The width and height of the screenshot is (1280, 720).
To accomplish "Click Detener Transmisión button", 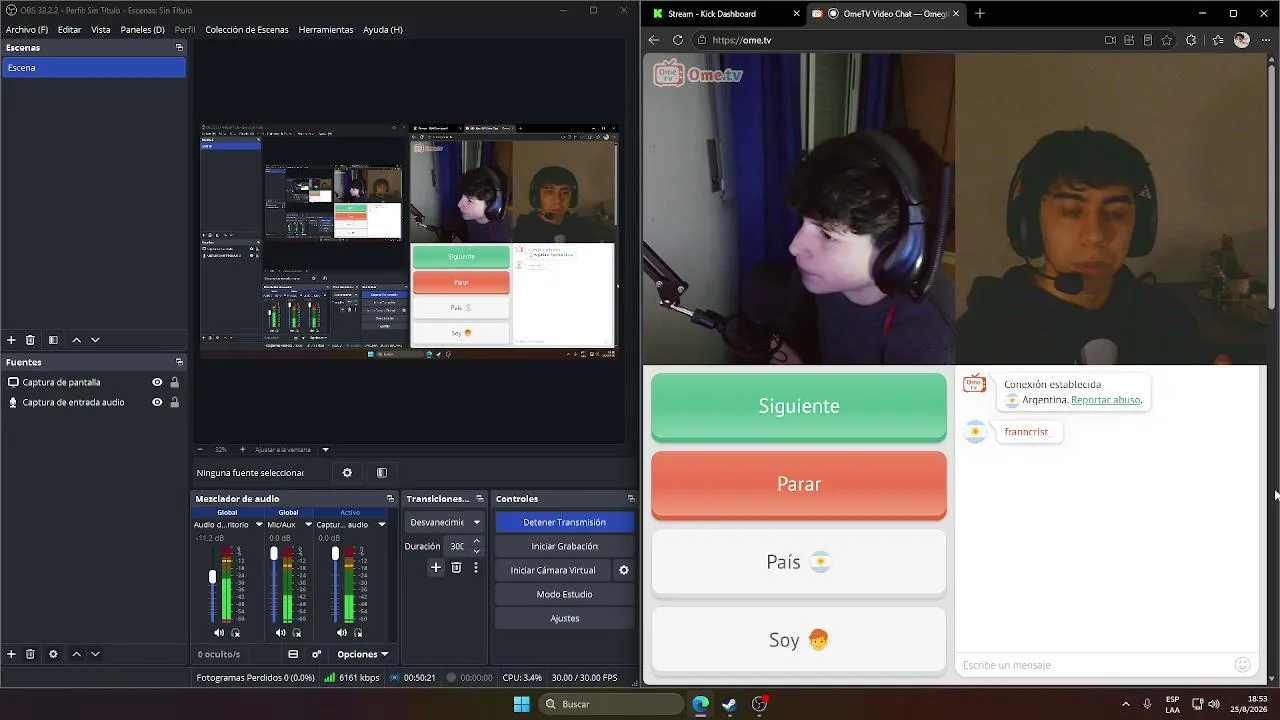I will point(564,522).
